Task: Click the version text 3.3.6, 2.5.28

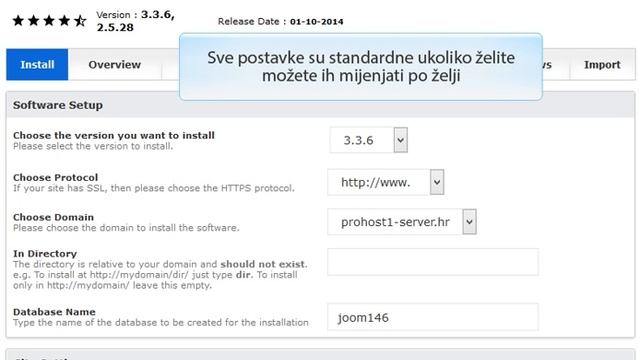Action: [136, 21]
